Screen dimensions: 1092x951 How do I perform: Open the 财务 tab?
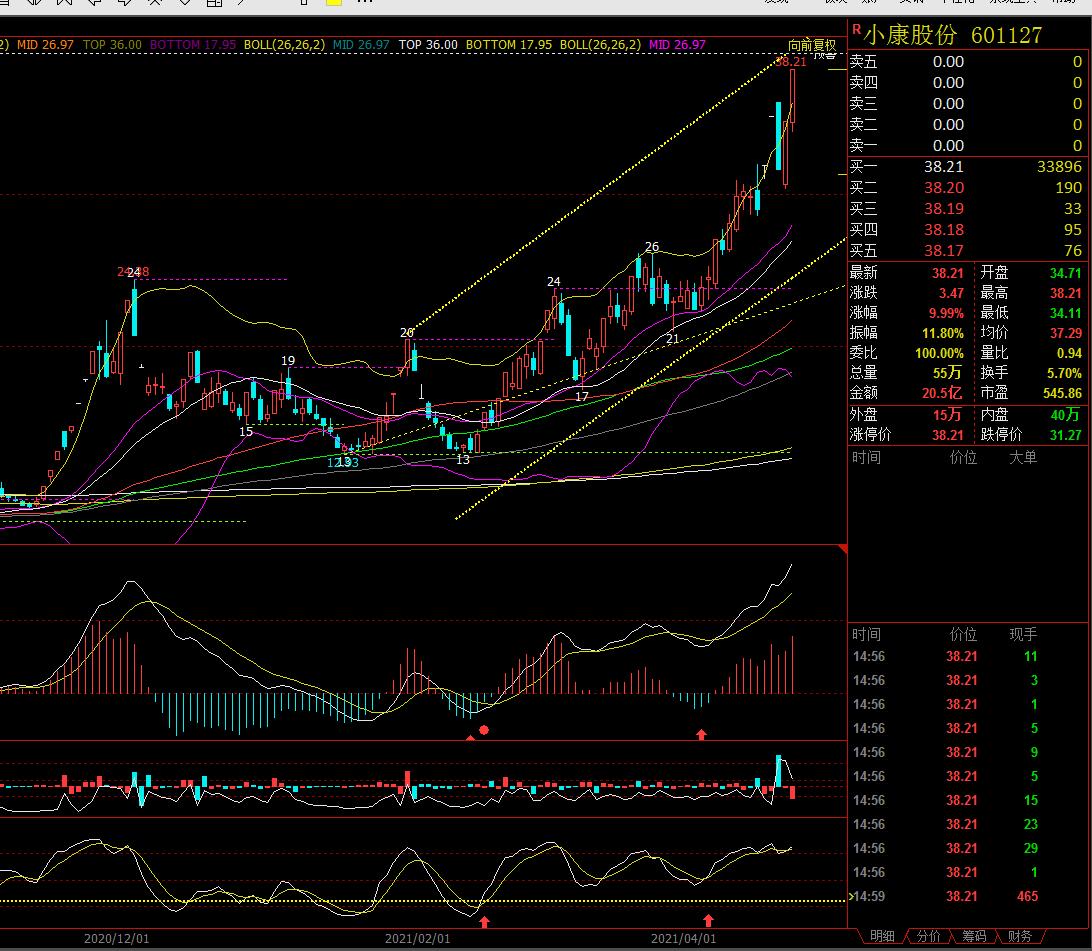click(x=1020, y=936)
